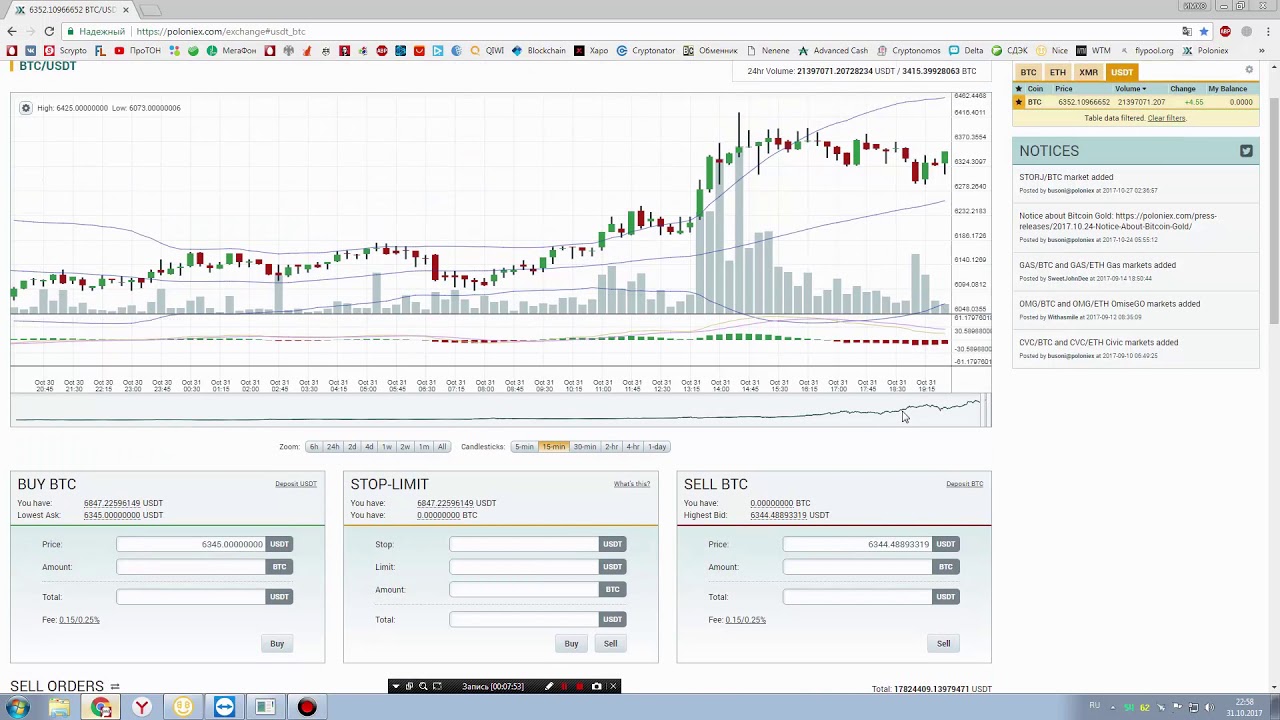Screen dimensions: 1280x720
Task: Switch to Chrome in the taskbar
Action: pyautogui.click(x=101, y=707)
